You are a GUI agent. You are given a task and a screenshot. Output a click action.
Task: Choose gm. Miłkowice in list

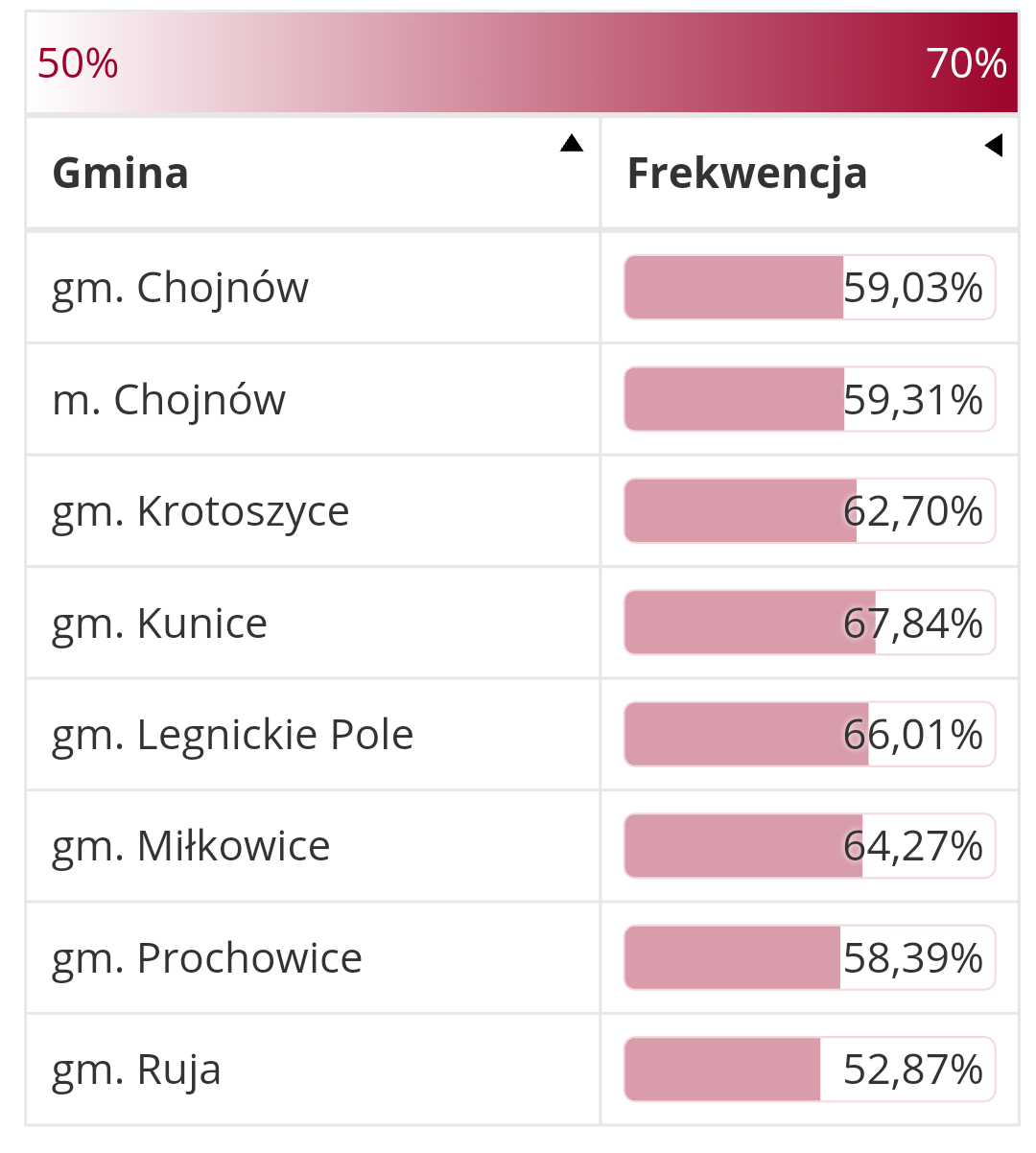coord(191,846)
